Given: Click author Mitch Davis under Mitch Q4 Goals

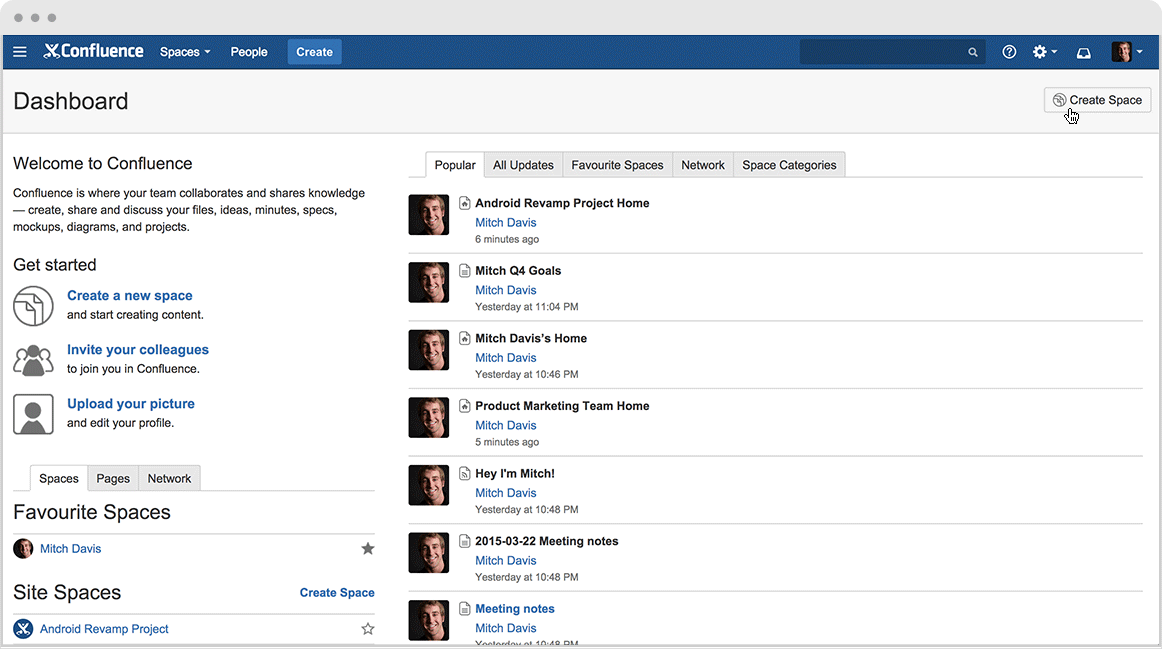Looking at the screenshot, I should tap(505, 290).
